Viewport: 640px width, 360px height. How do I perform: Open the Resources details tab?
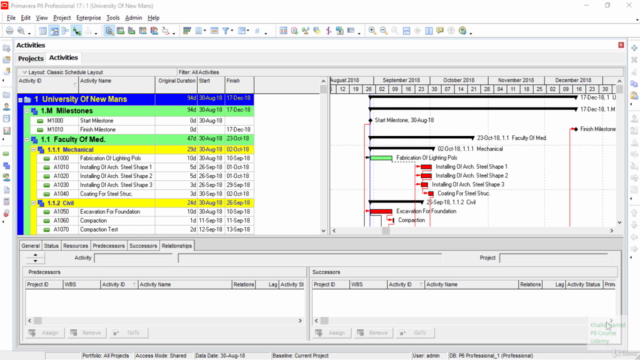pyautogui.click(x=76, y=246)
